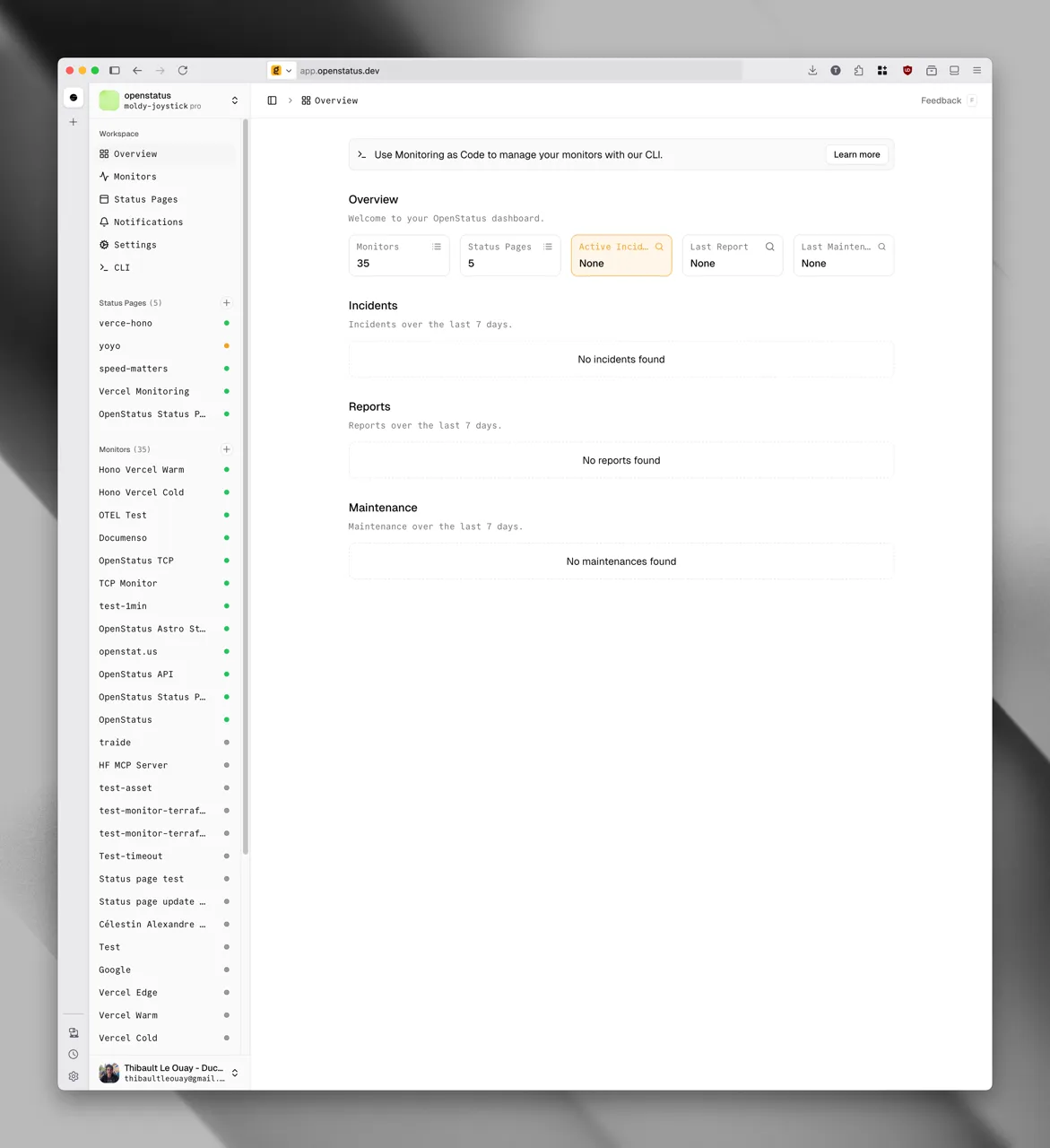Screen dimensions: 1050x1148
Task: Open workspace Settings with the gear icon
Action: pyautogui.click(x=136, y=244)
